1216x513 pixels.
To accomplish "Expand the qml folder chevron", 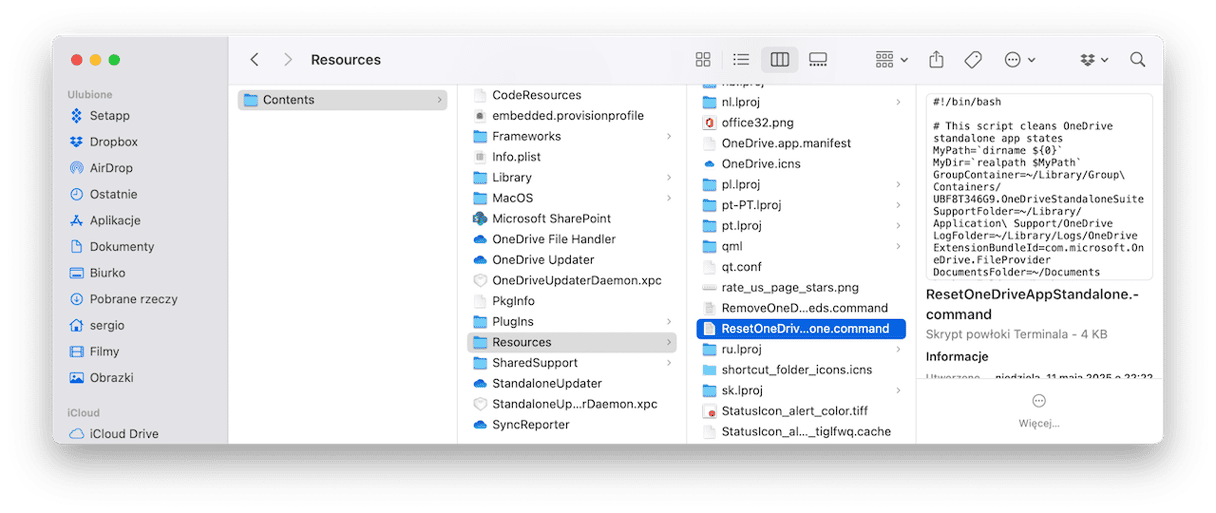I will click(x=898, y=246).
